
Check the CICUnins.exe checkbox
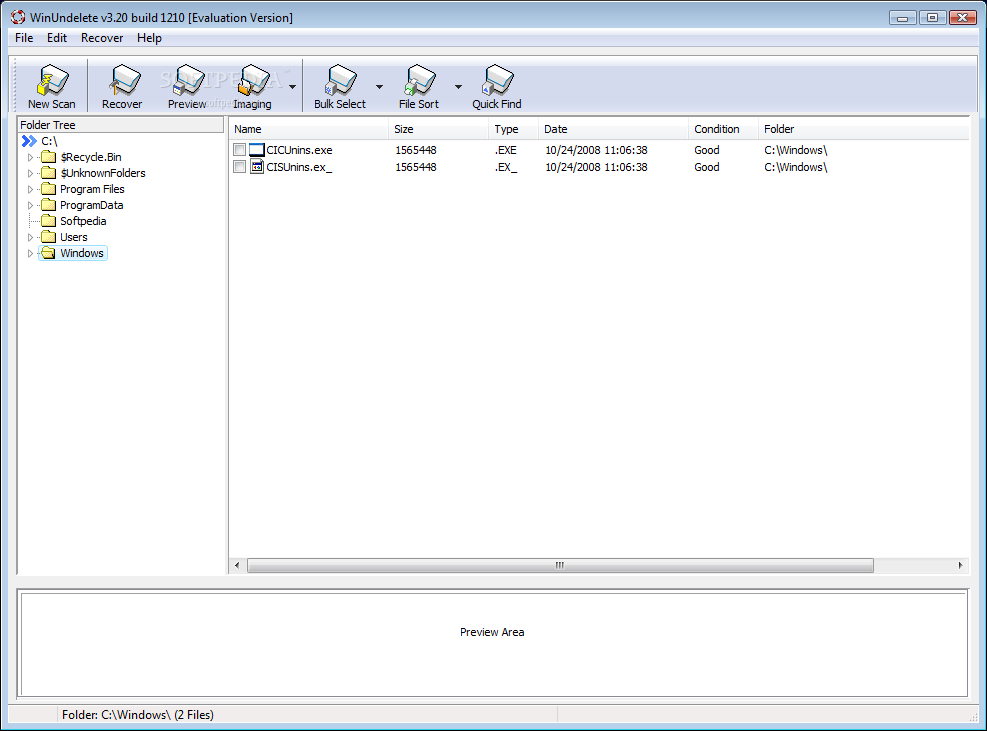[x=239, y=150]
